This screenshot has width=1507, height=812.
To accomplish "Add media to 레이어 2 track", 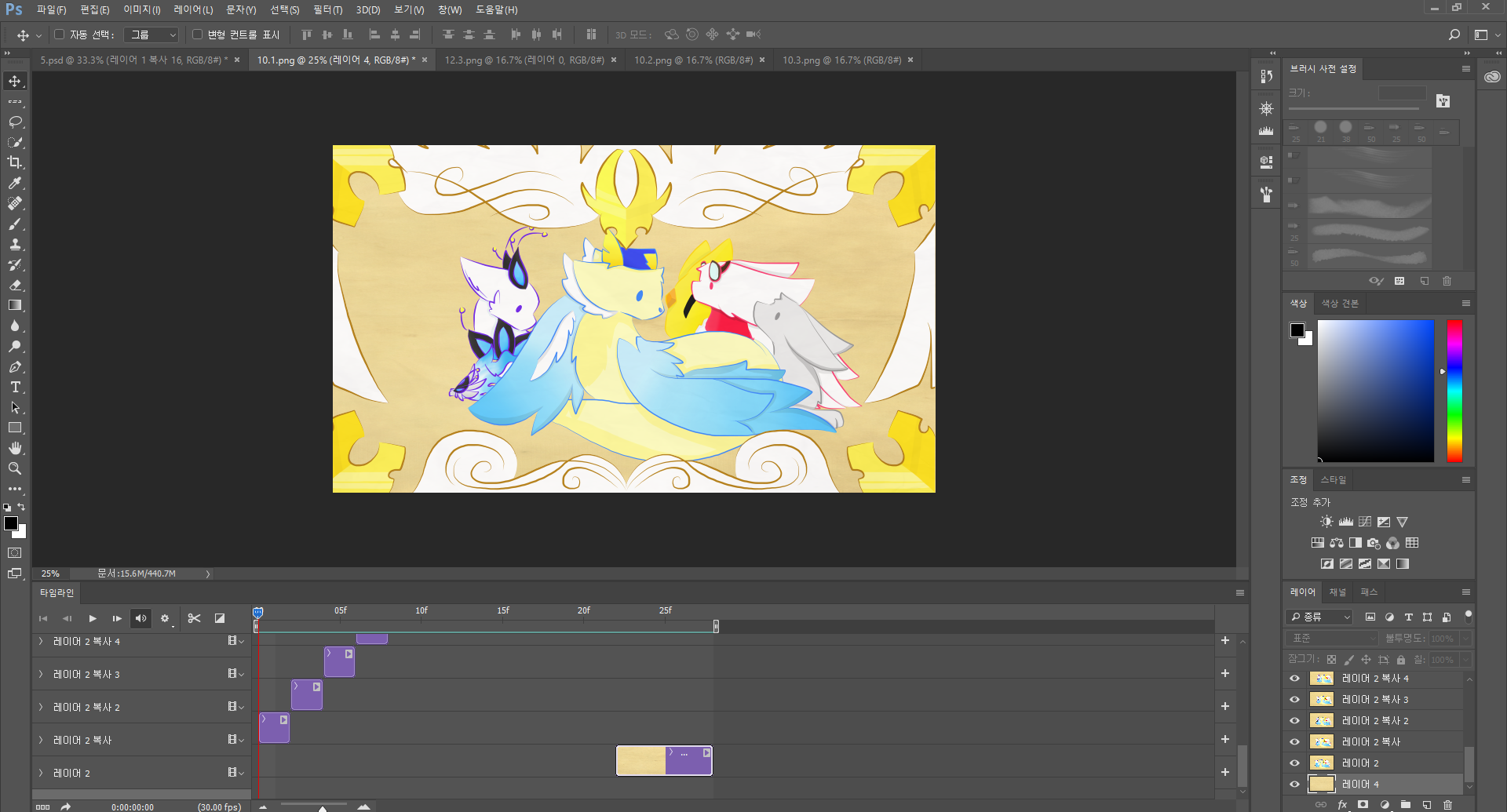I will click(1225, 773).
